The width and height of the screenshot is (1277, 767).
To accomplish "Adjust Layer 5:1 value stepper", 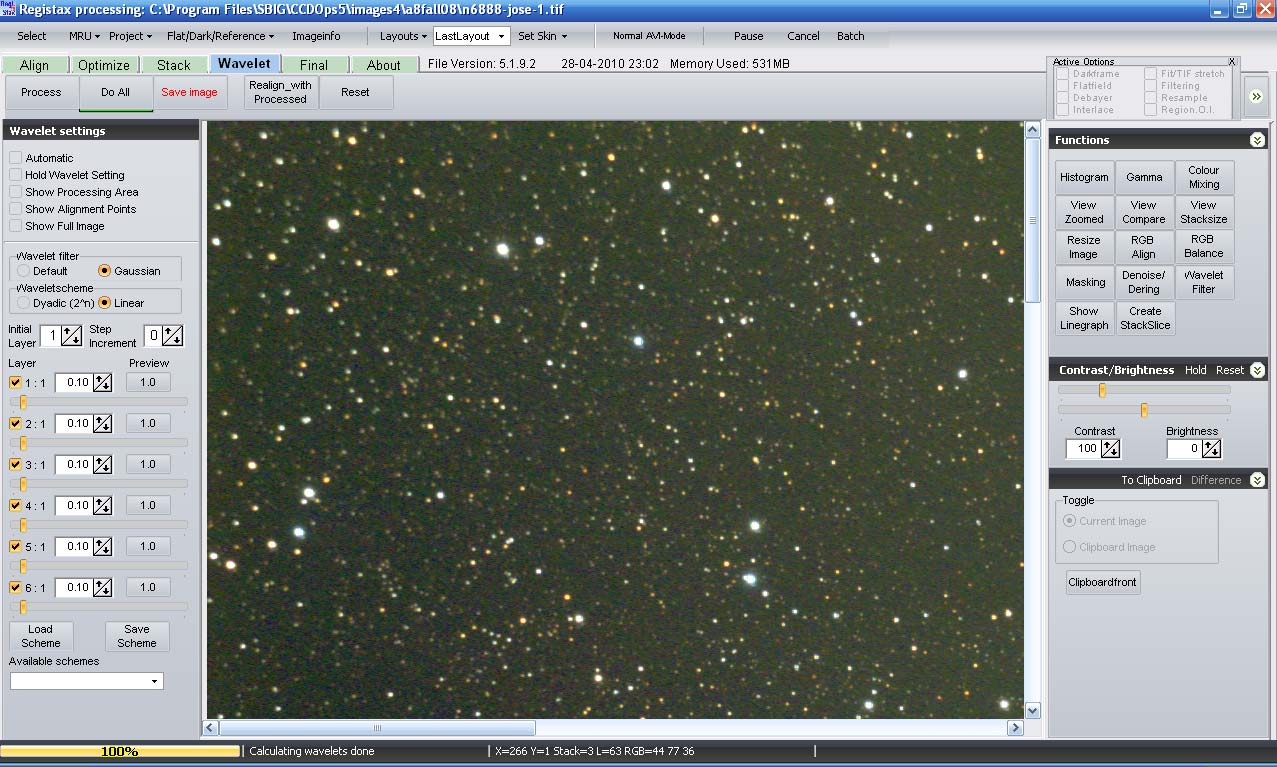I will click(103, 546).
